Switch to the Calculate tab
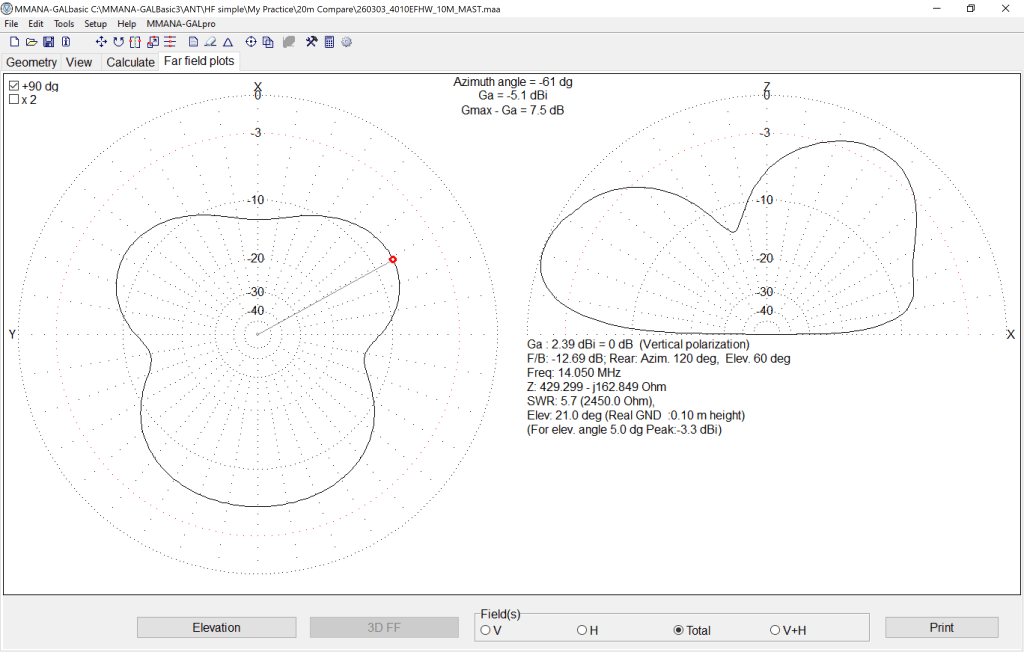Image resolution: width=1024 pixels, height=652 pixels. pyautogui.click(x=131, y=62)
